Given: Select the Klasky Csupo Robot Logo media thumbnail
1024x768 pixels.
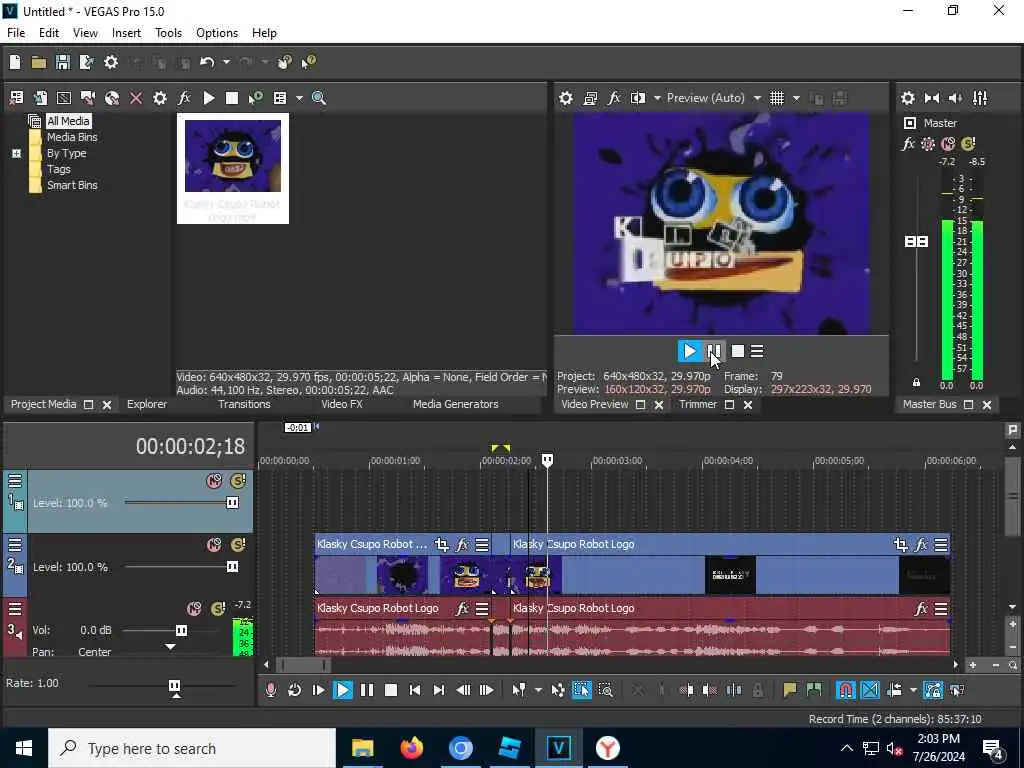Looking at the screenshot, I should 232,168.
